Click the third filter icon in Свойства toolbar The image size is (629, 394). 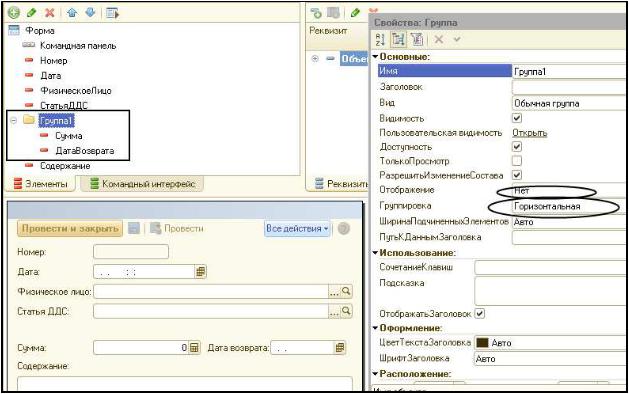pos(417,39)
